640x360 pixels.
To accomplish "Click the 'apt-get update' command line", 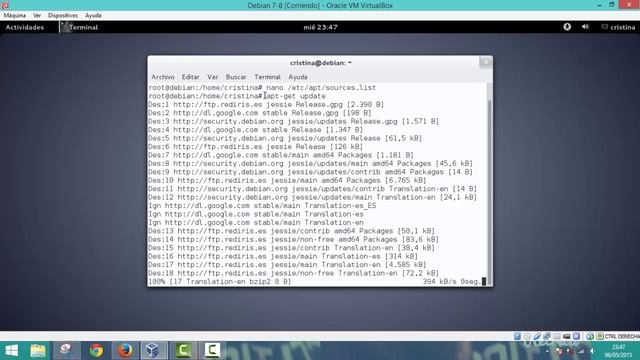I will point(237,96).
